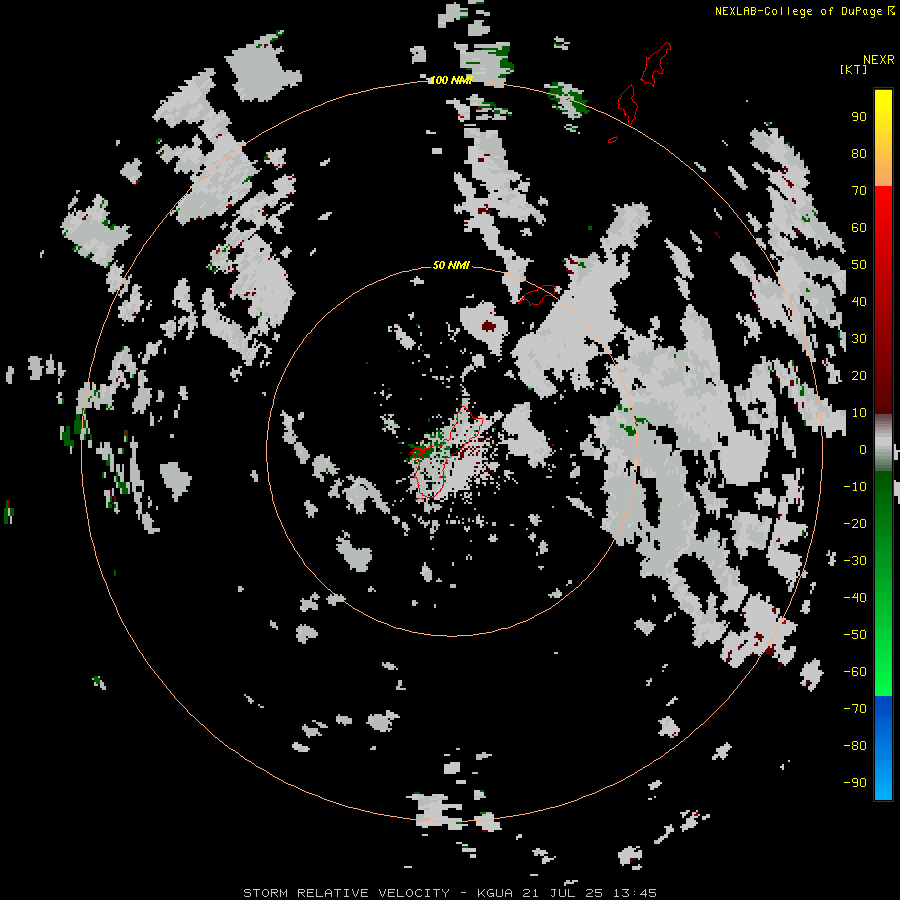Screen dimensions: 900x900
Task: Click the positive 60 scale value
Action: click(x=859, y=227)
